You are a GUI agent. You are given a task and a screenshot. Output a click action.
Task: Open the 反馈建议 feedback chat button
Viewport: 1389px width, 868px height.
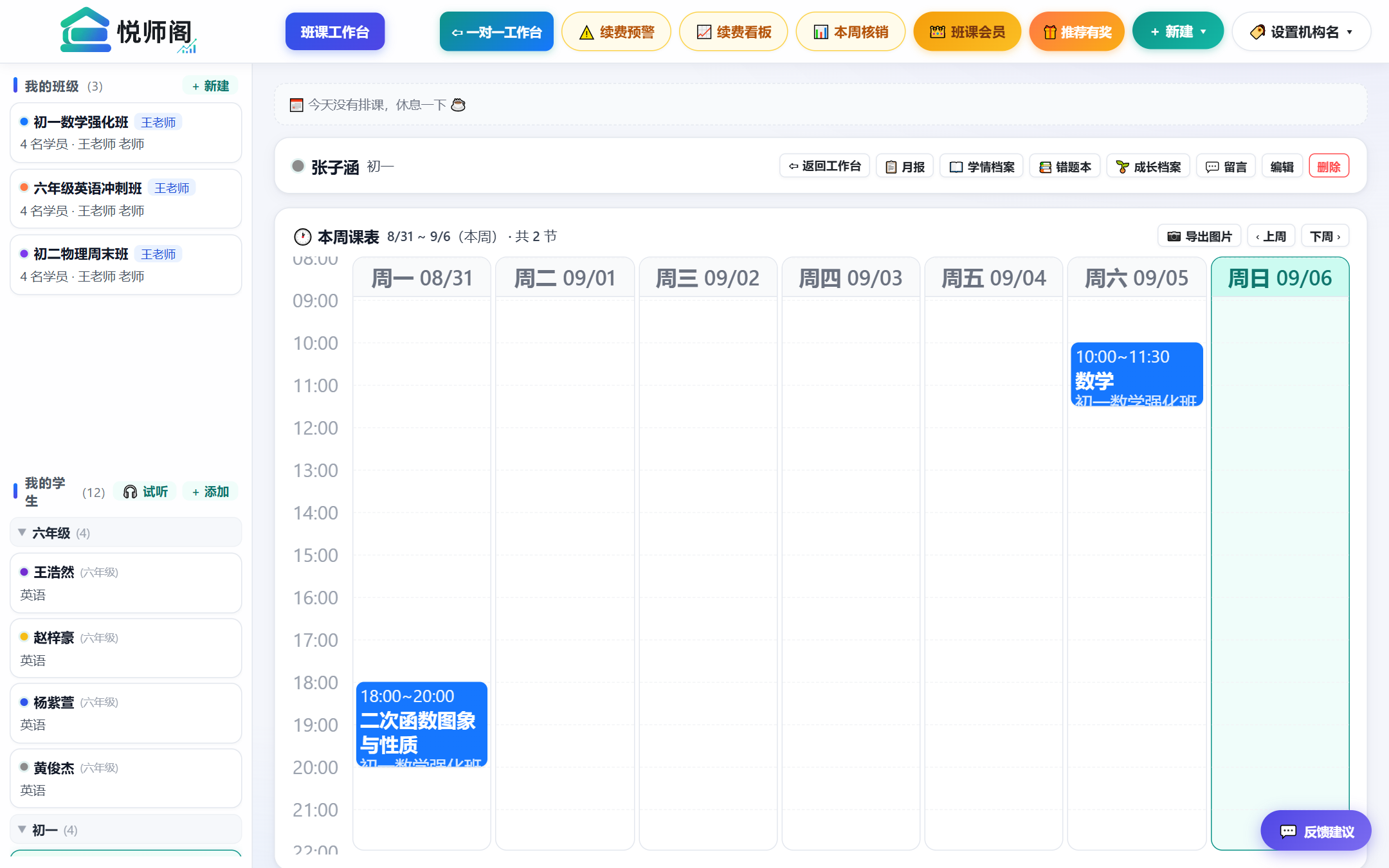pos(1316,831)
